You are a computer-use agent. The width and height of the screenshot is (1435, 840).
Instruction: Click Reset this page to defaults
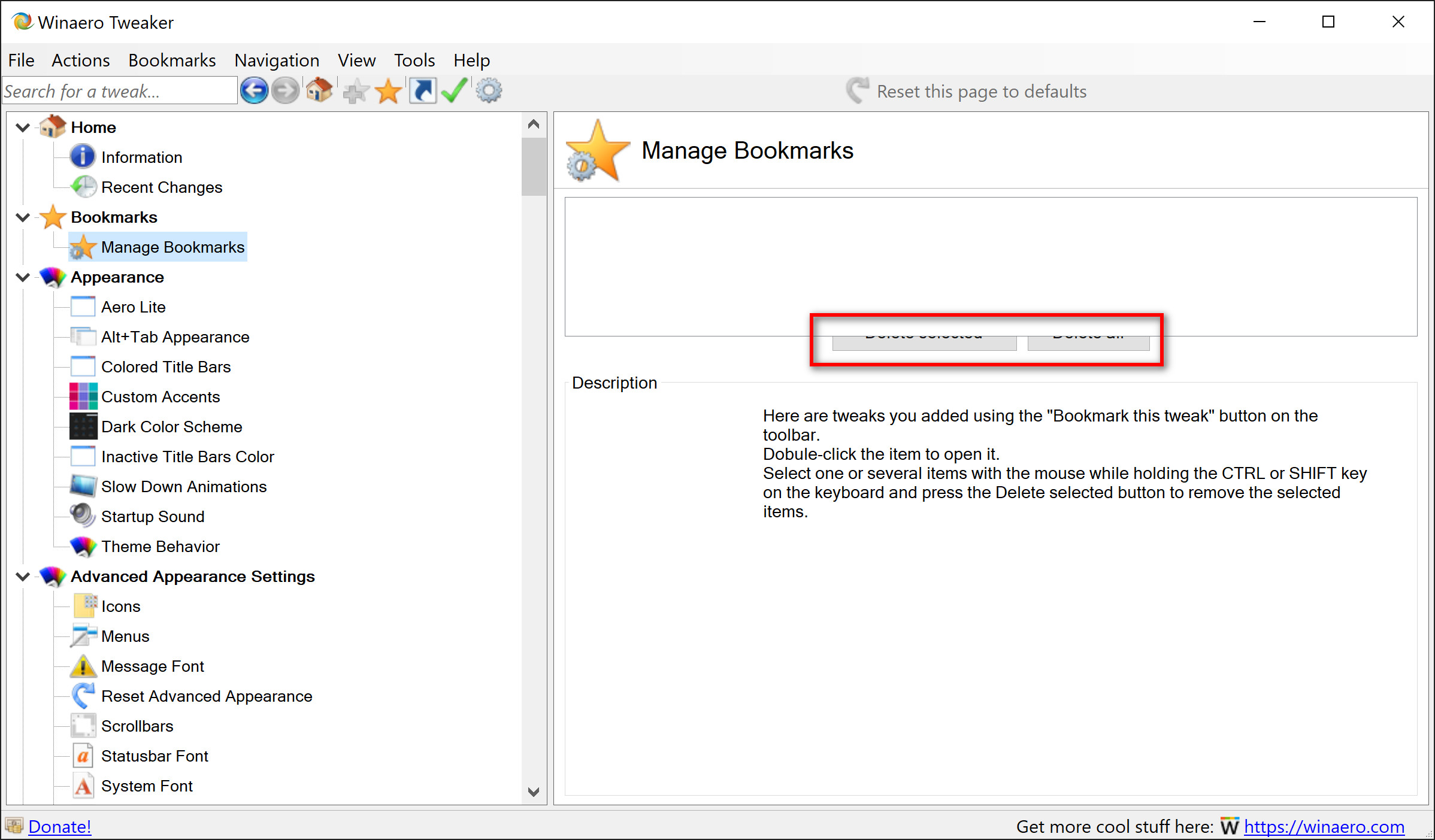[967, 91]
